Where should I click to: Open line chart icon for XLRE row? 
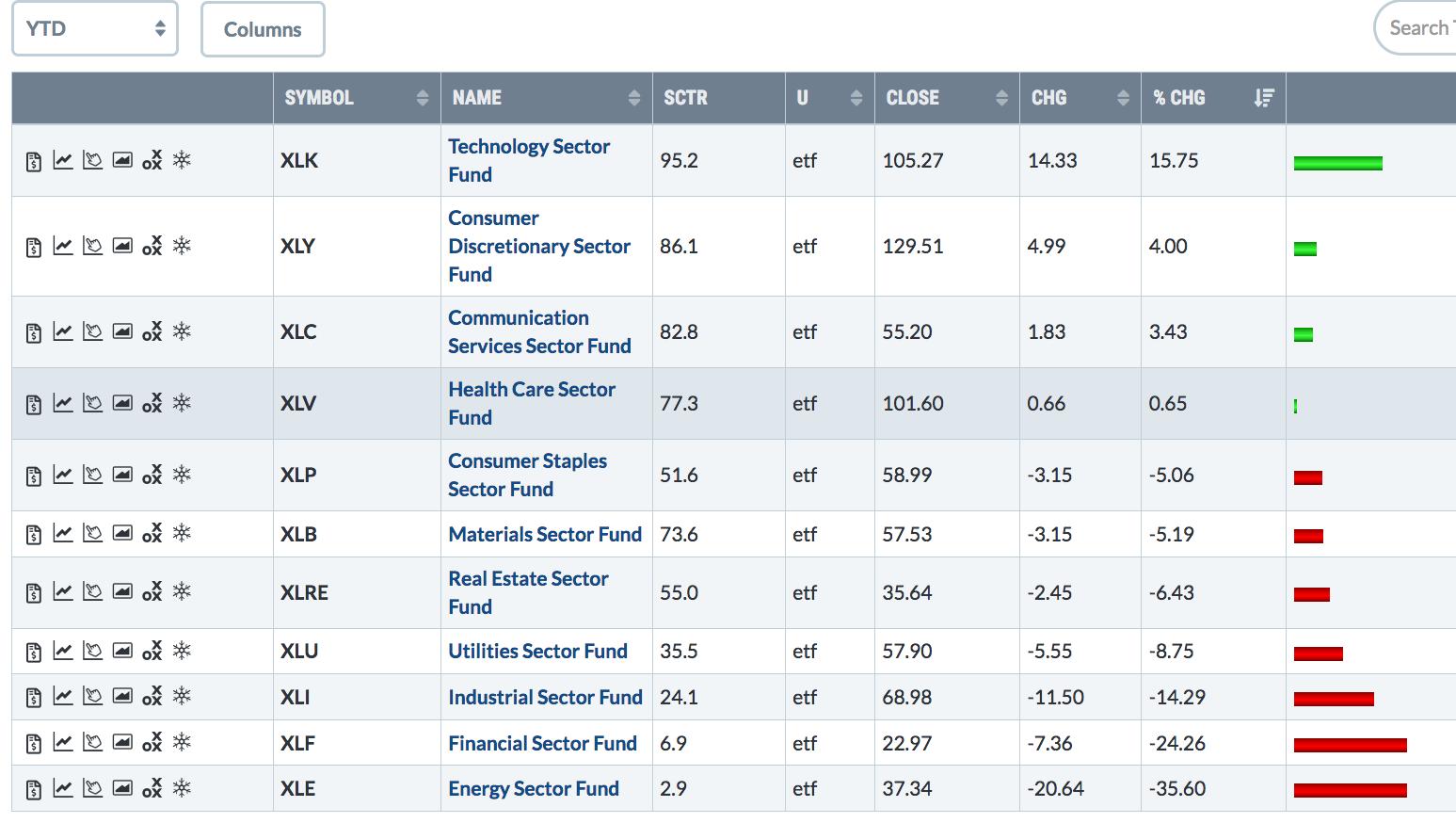[63, 592]
